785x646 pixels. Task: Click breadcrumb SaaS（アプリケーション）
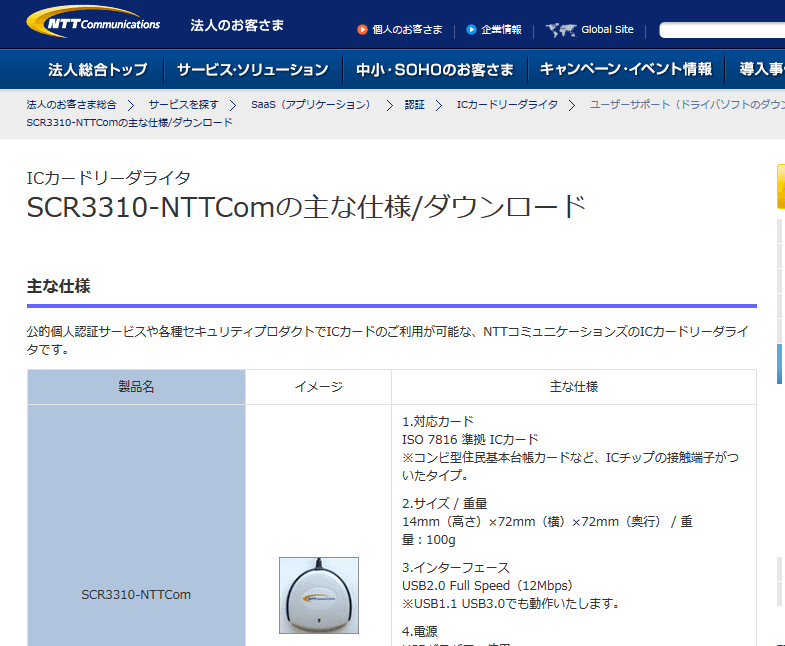(x=312, y=105)
